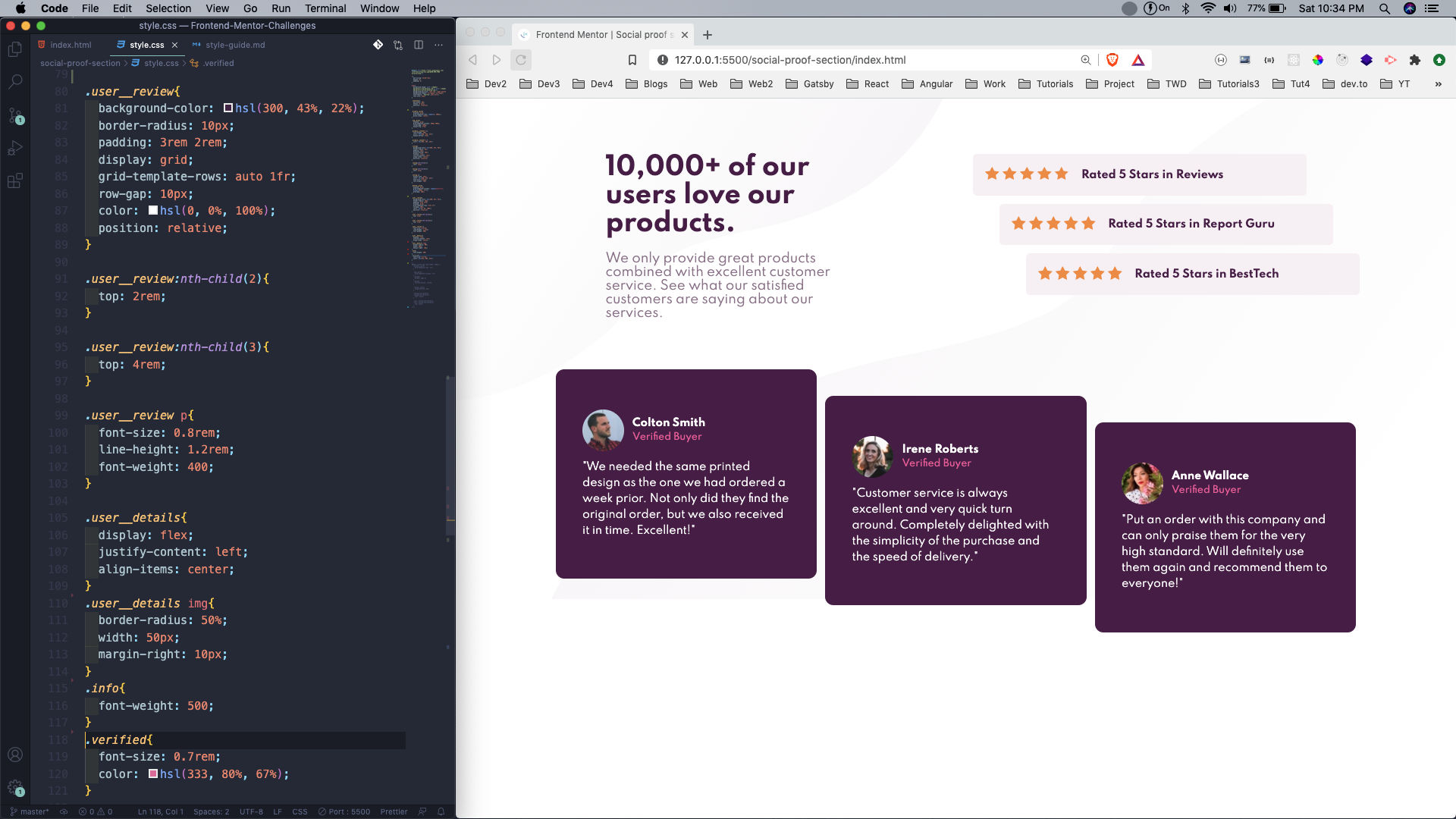
Task: Open the Search view in activity bar
Action: (x=14, y=82)
